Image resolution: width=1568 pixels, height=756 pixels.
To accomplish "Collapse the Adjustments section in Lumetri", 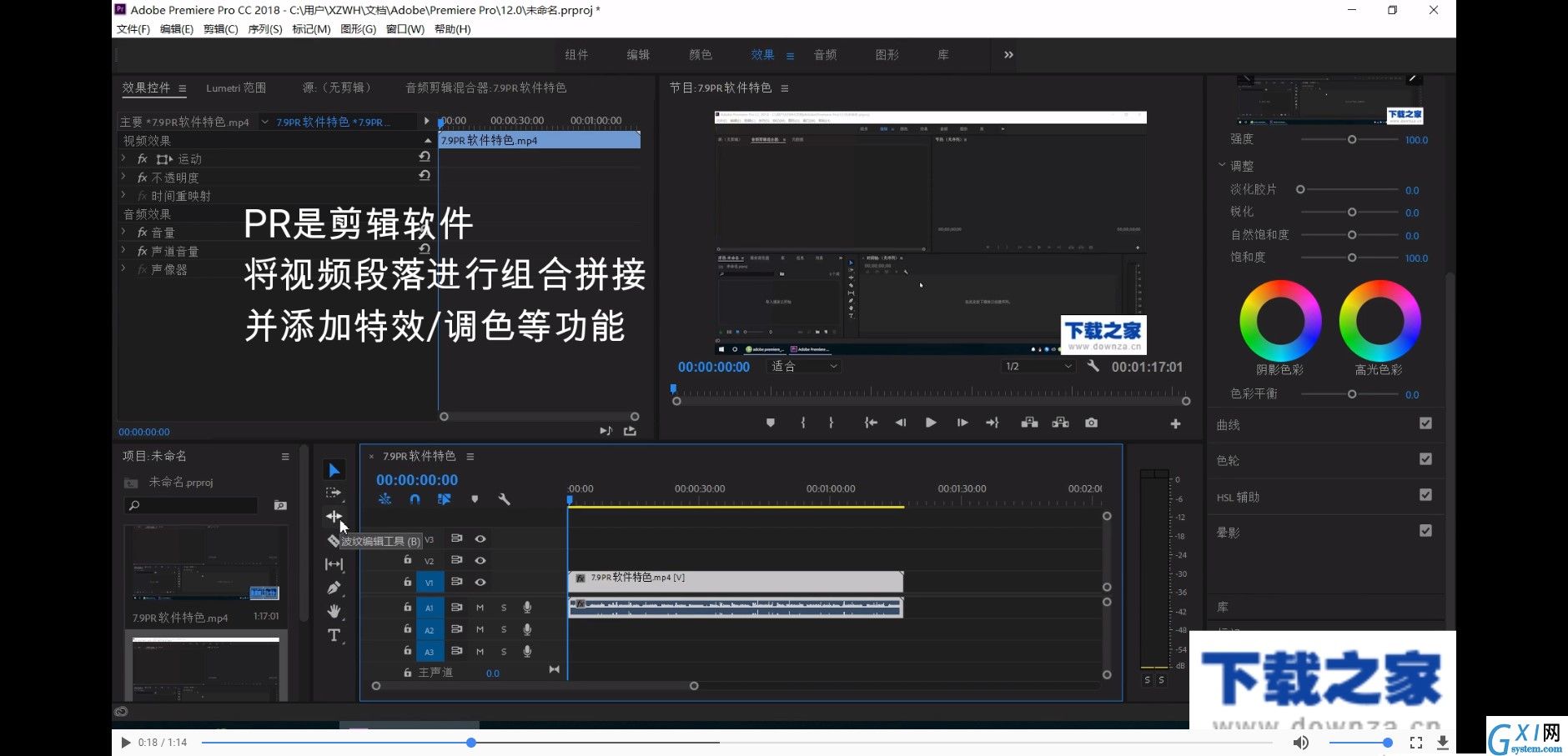I will pos(1222,165).
